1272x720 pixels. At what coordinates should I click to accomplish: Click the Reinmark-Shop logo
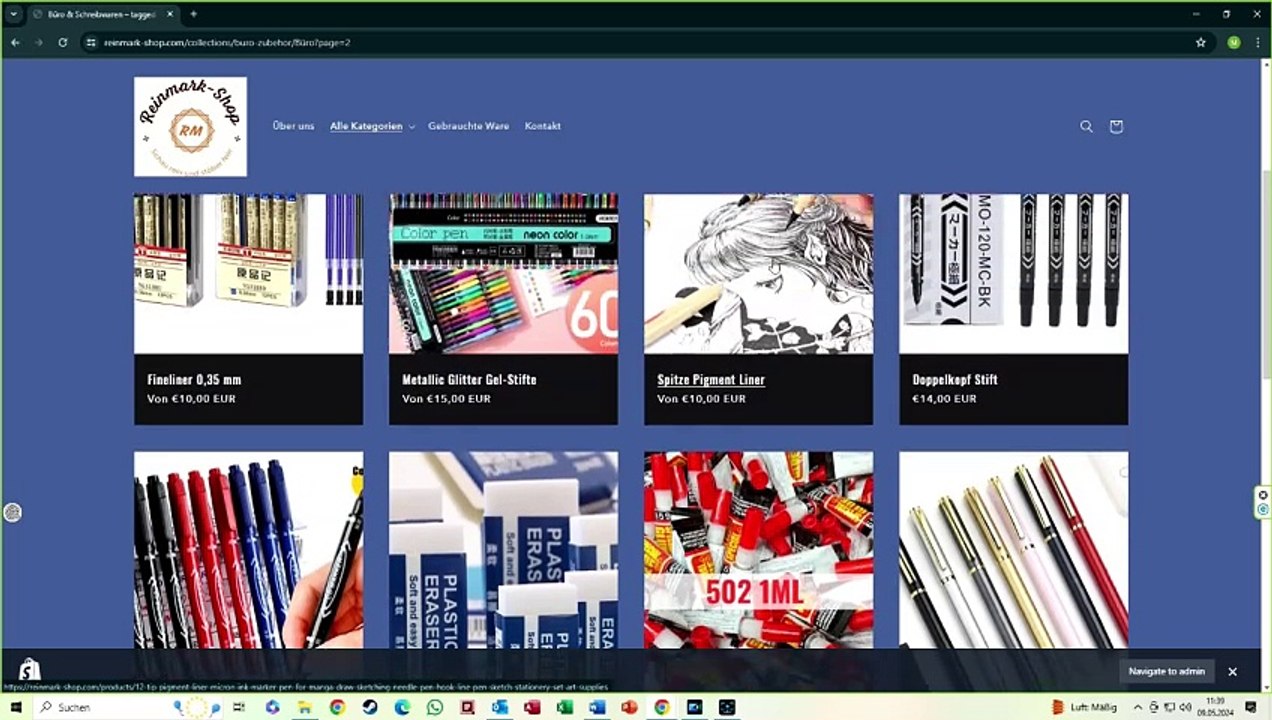(190, 127)
